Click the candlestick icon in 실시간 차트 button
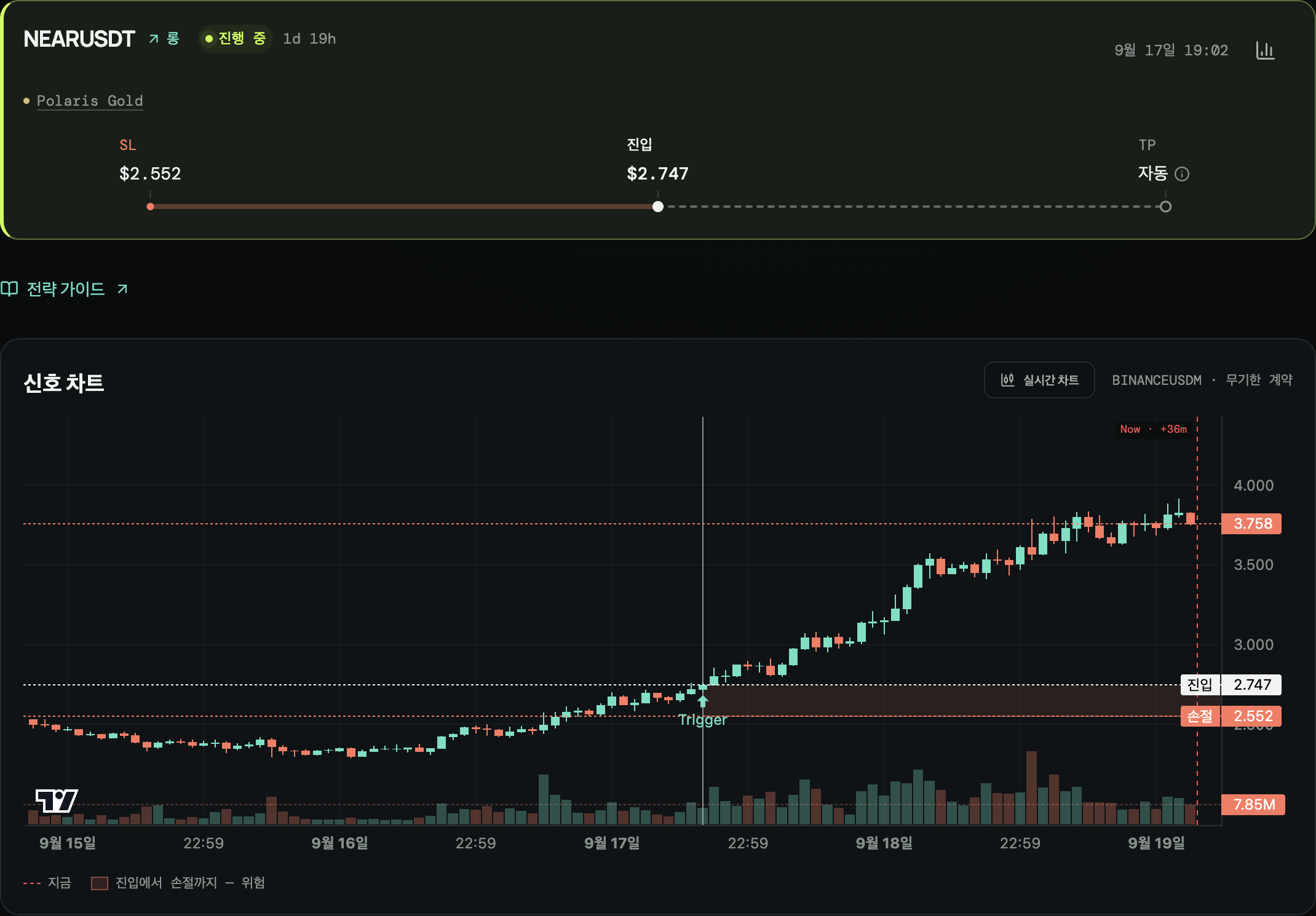This screenshot has width=1316, height=916. click(x=1007, y=380)
